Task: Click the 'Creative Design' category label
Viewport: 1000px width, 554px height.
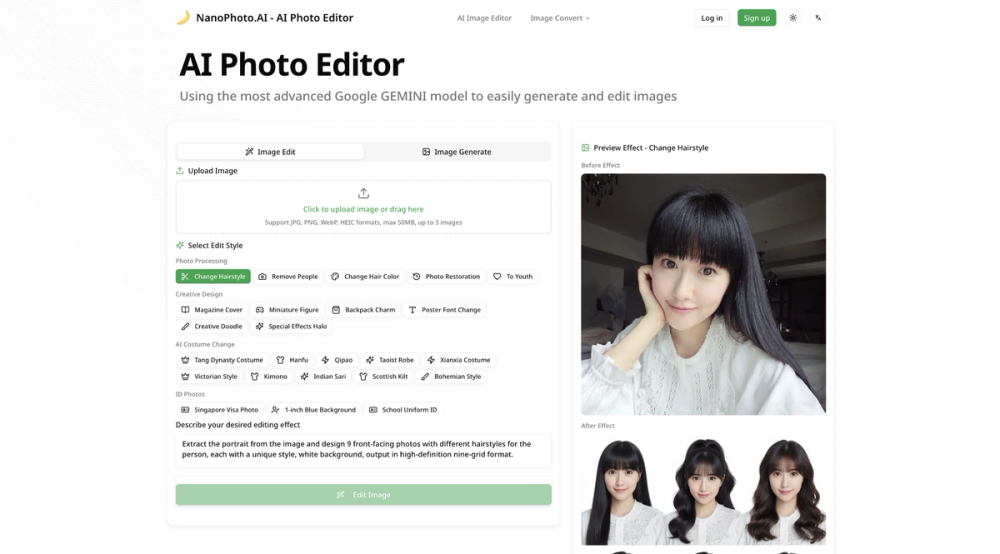Action: pyautogui.click(x=198, y=295)
